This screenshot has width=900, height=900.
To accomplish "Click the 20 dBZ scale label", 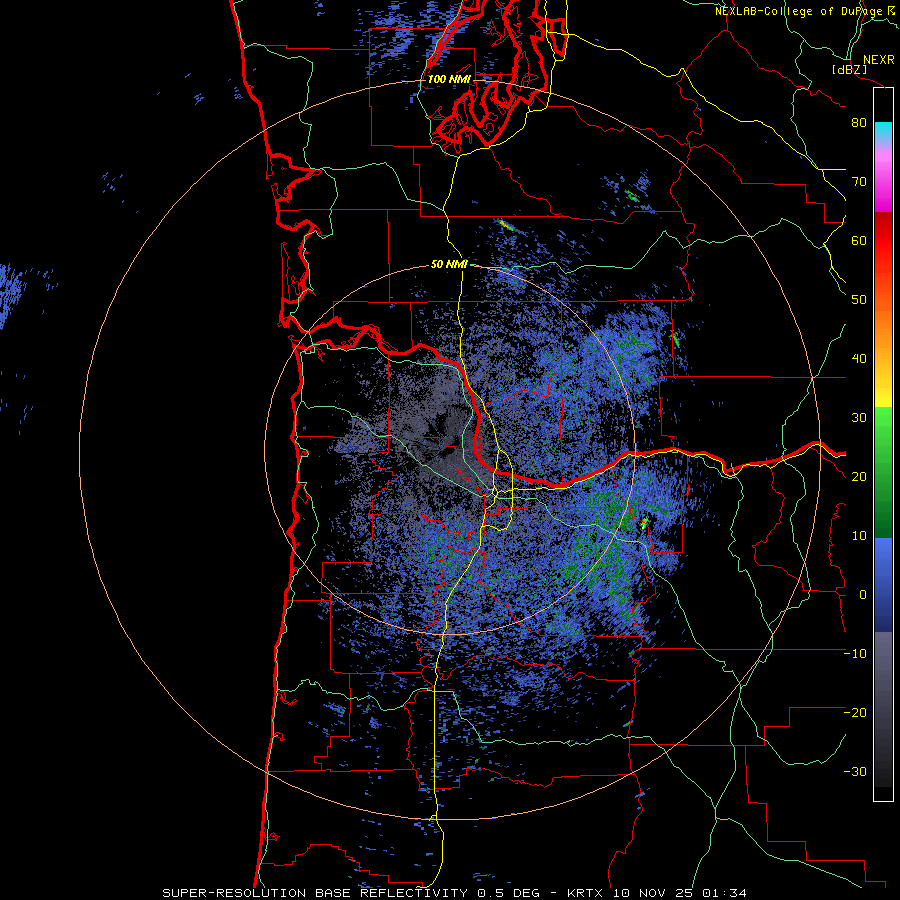I will pos(859,477).
